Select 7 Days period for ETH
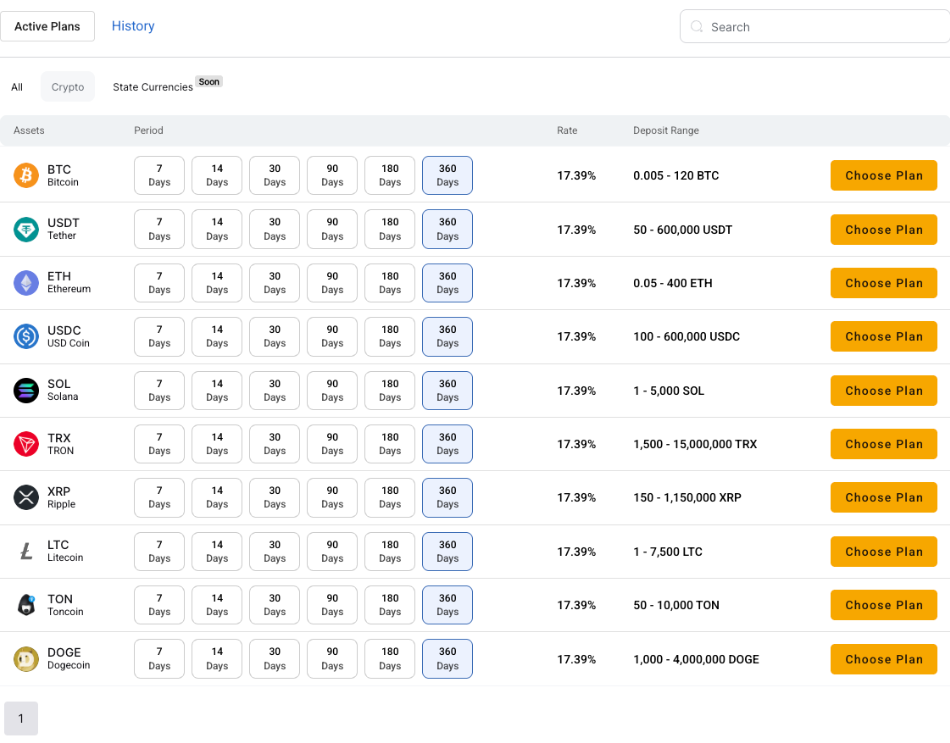The image size is (950, 743). pyautogui.click(x=159, y=283)
